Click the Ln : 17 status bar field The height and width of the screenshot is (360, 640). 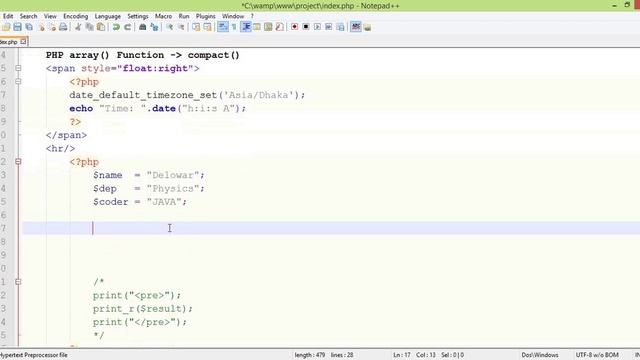click(x=402, y=355)
